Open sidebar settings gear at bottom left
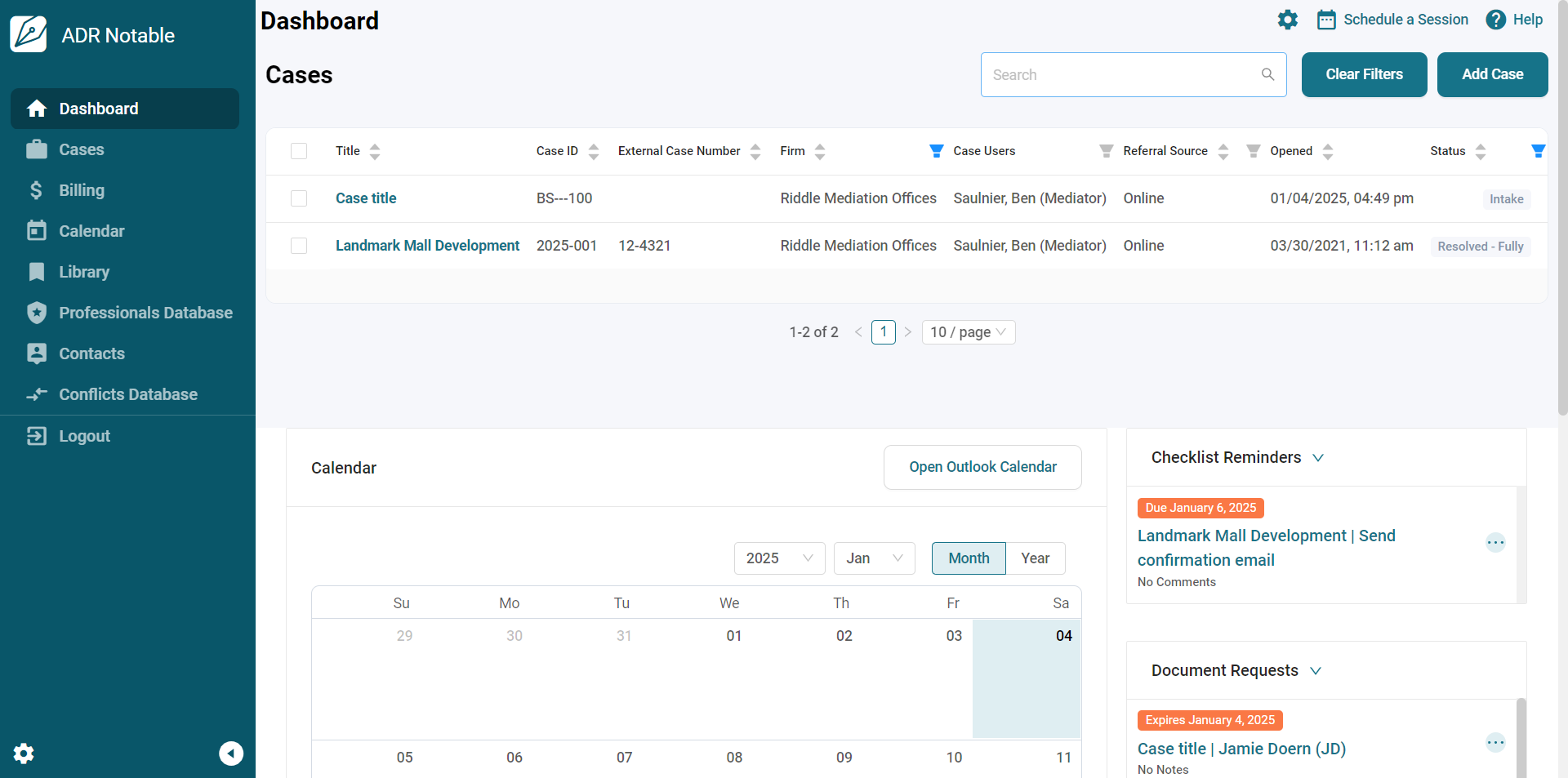The width and height of the screenshot is (1568, 778). point(24,753)
